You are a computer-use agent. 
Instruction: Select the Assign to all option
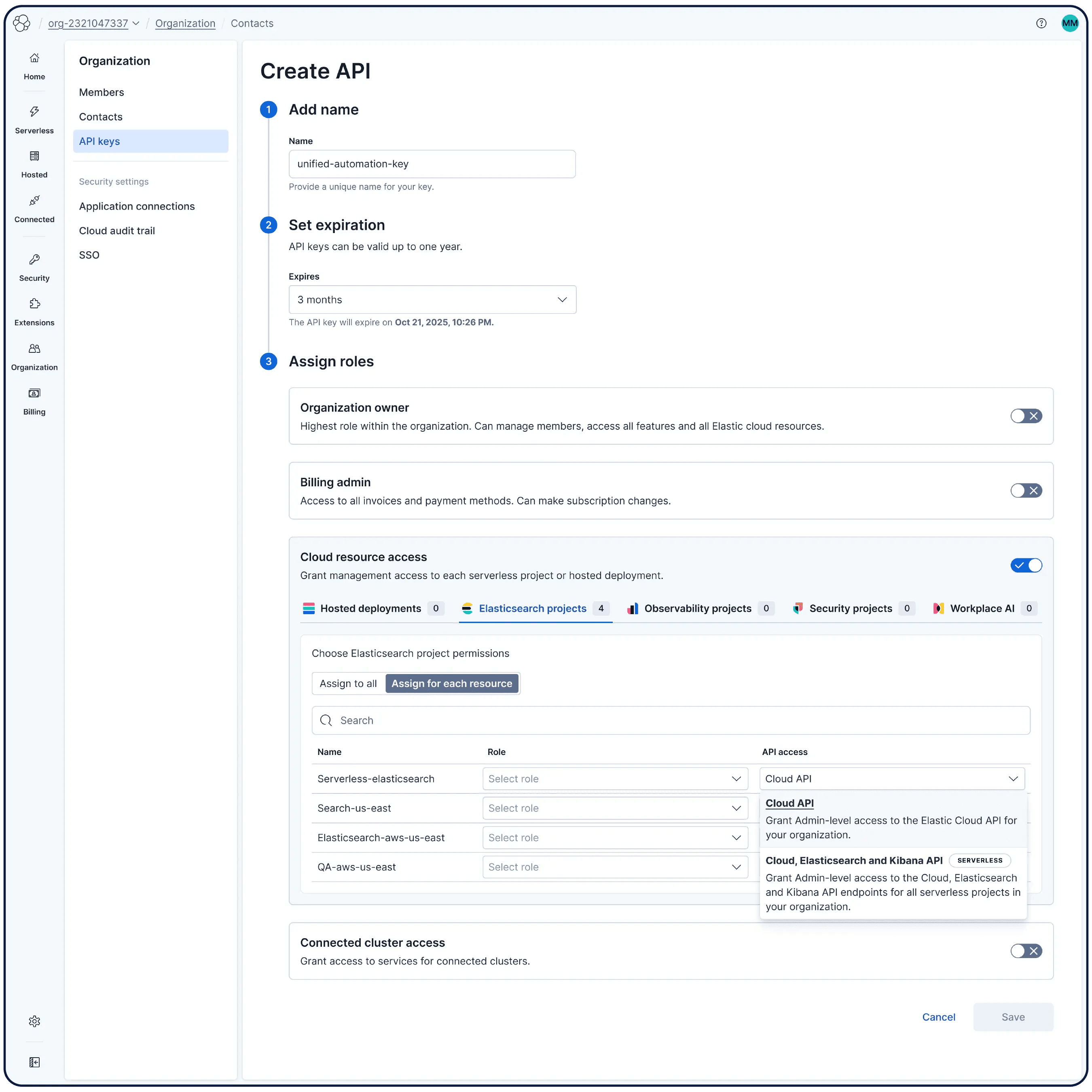pyautogui.click(x=348, y=684)
